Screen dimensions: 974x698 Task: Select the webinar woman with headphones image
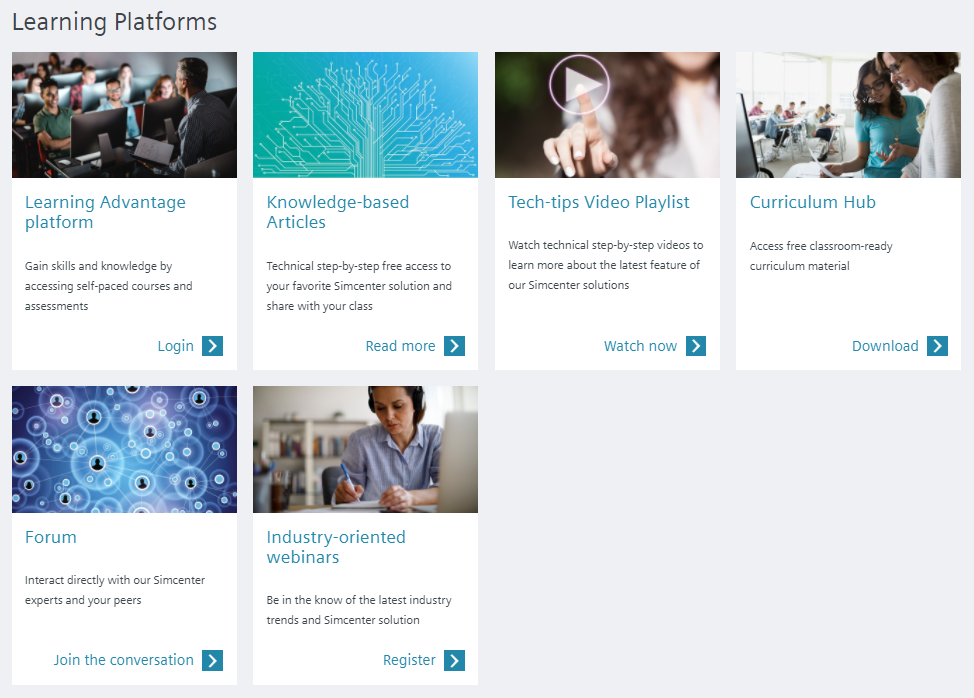click(365, 449)
